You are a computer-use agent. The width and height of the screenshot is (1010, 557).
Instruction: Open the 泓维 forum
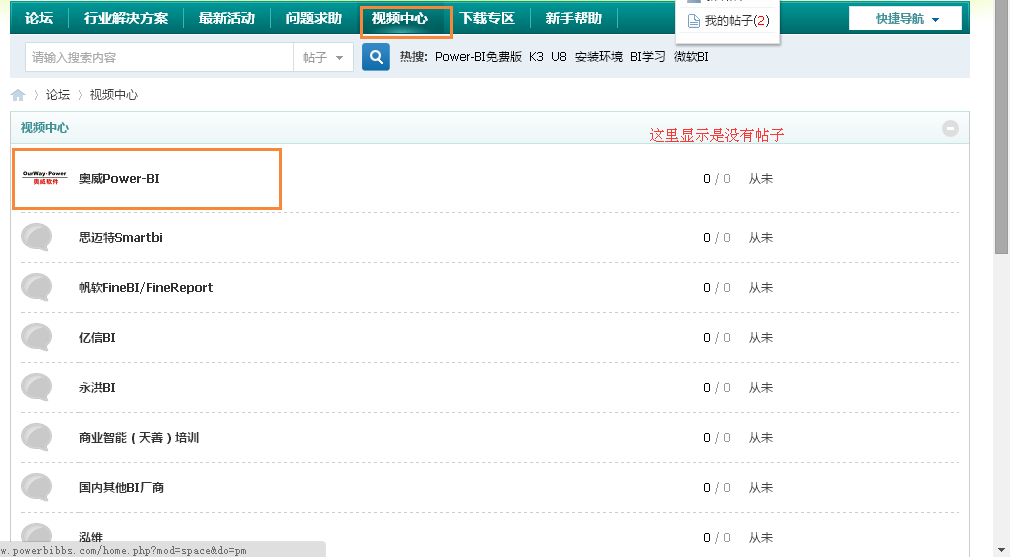click(x=91, y=537)
